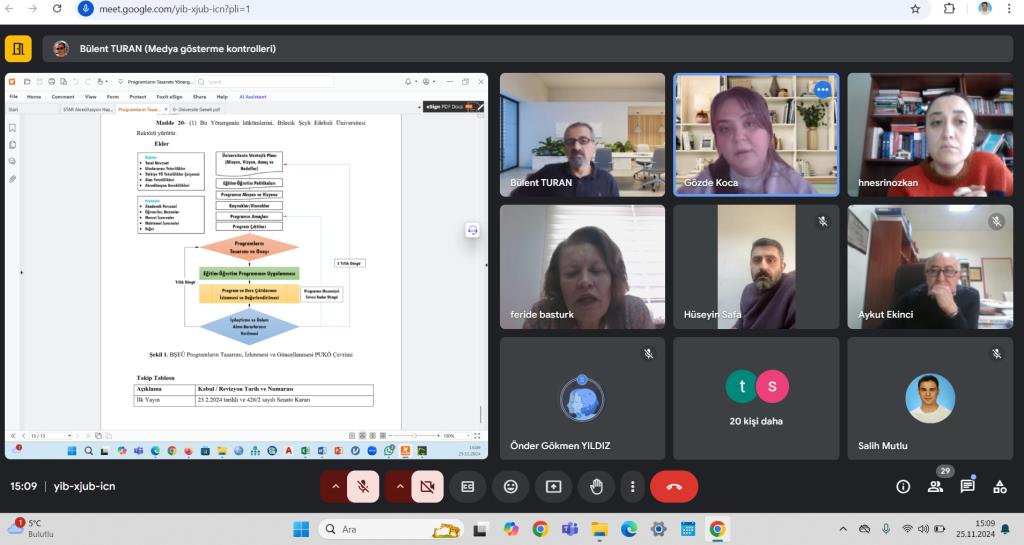Open more options three-dot menu
This screenshot has width=1024, height=545.
[632, 486]
